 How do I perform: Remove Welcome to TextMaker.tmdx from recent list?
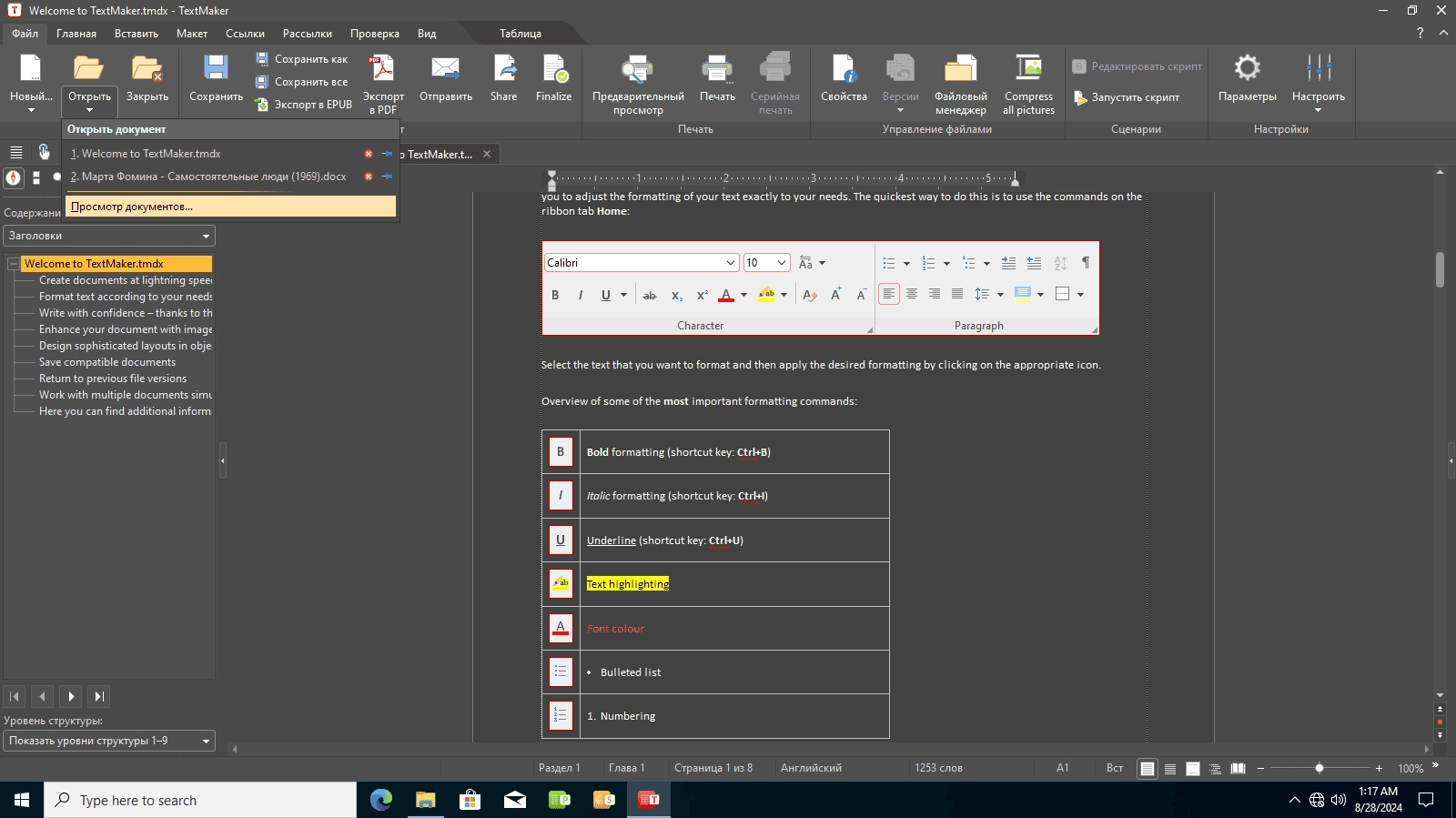(369, 154)
